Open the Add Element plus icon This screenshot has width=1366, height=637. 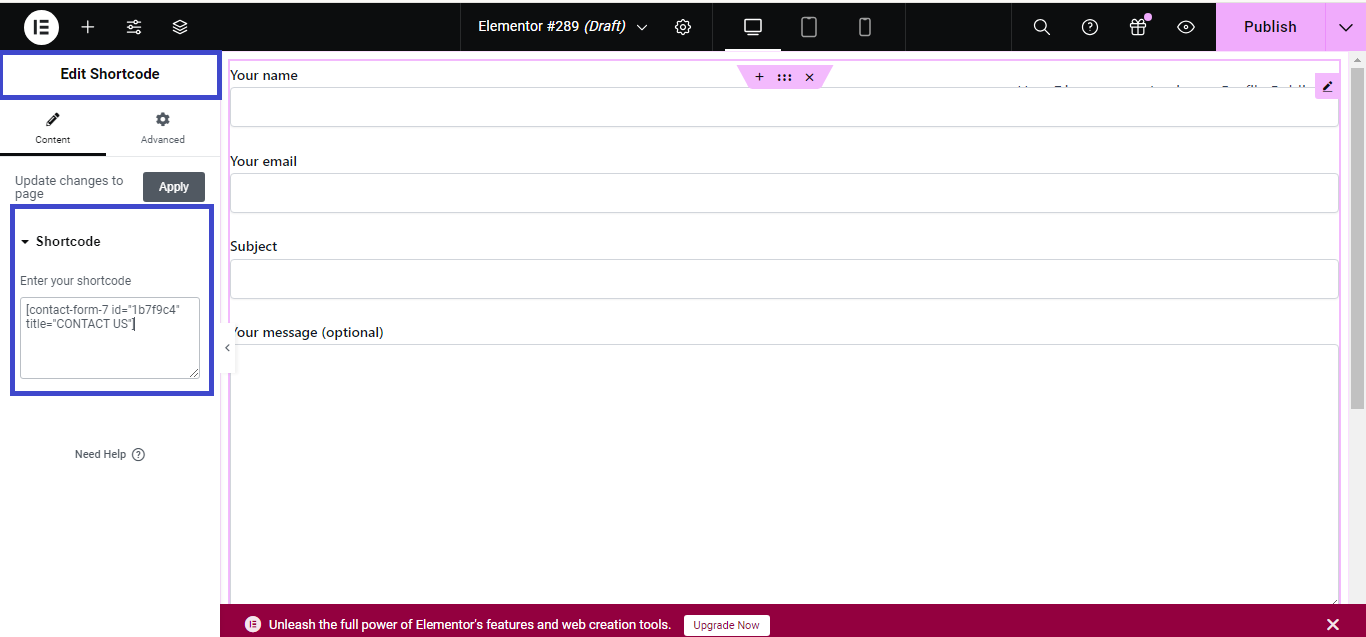(x=88, y=27)
